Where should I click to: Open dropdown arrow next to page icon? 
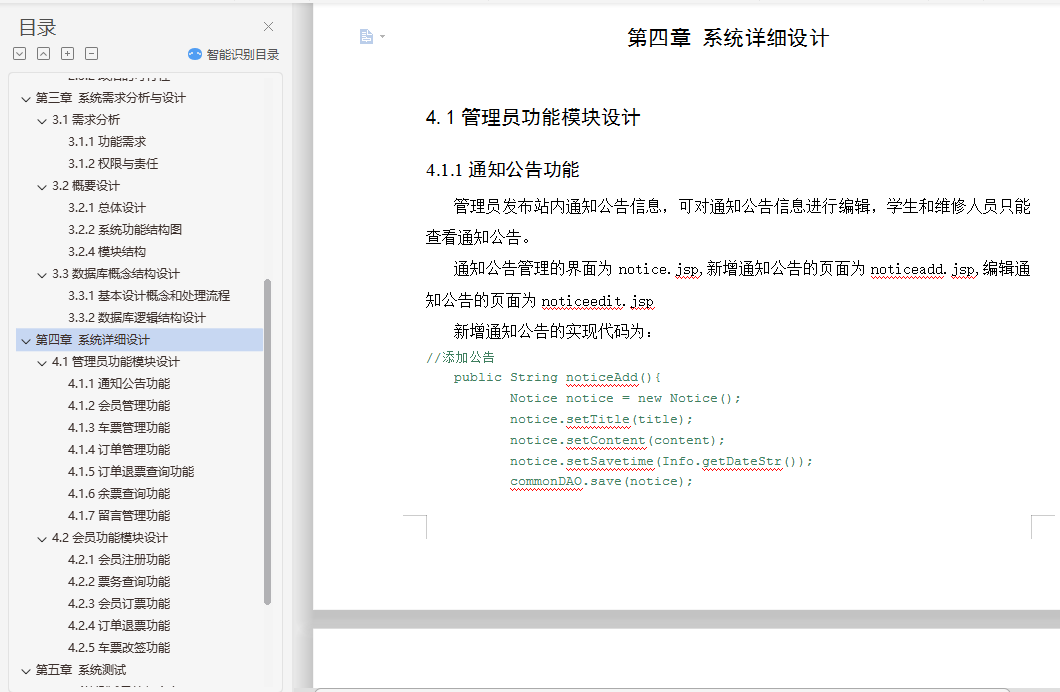coord(383,36)
